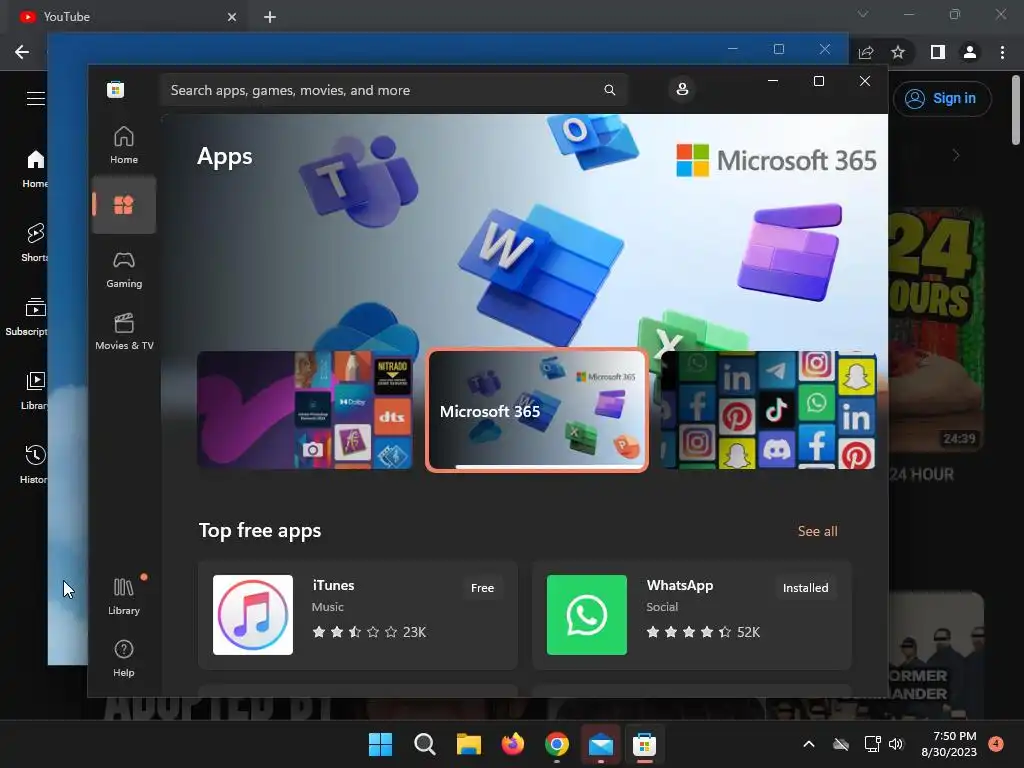Image resolution: width=1024 pixels, height=768 pixels.
Task: Click the iTunes star rating 23K
Action: (x=369, y=632)
